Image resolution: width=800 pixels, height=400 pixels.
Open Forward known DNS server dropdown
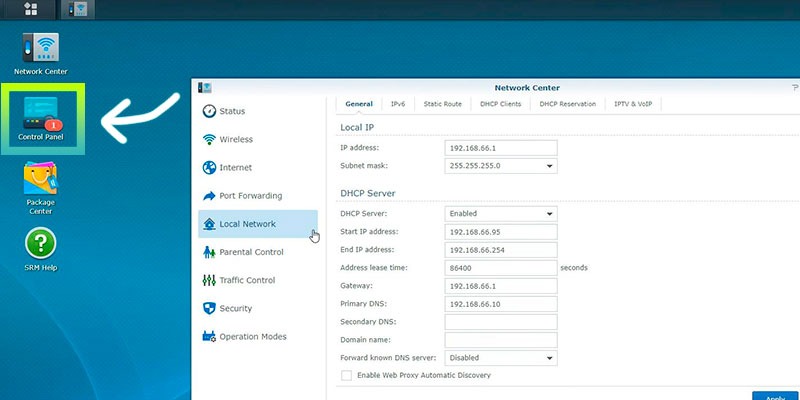click(x=501, y=358)
